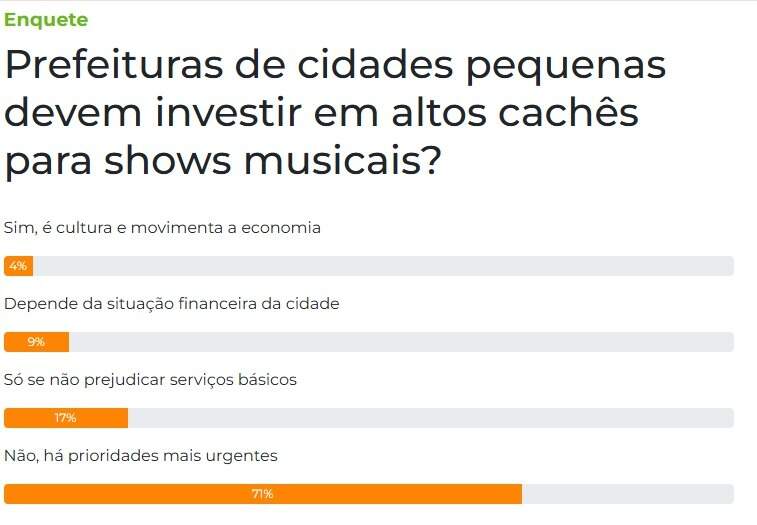757x525 pixels.
Task: Click the gray unfilled part of the 9% bar
Action: [x=400, y=342]
